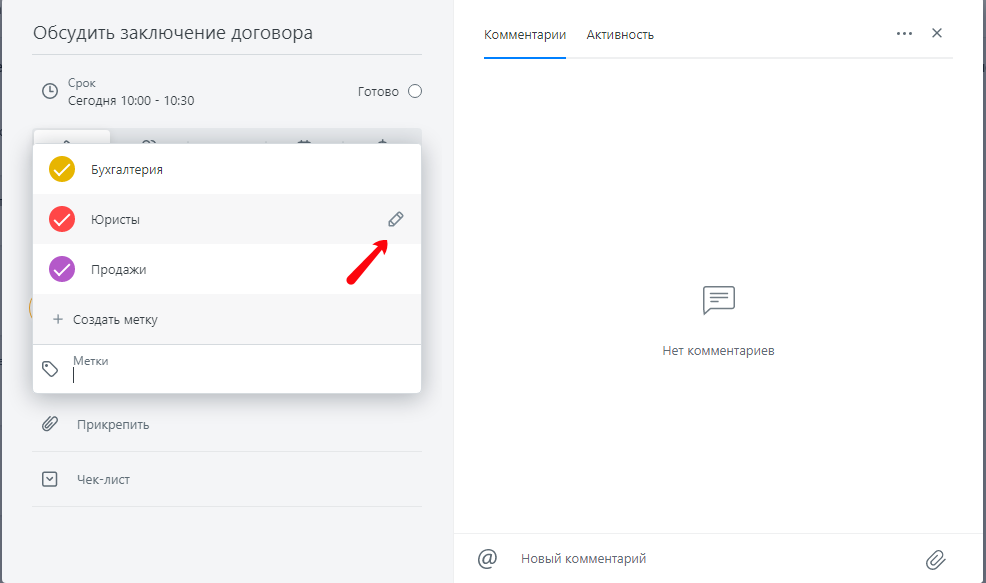The width and height of the screenshot is (986, 583).
Task: Click the Готово label text
Action: (378, 92)
